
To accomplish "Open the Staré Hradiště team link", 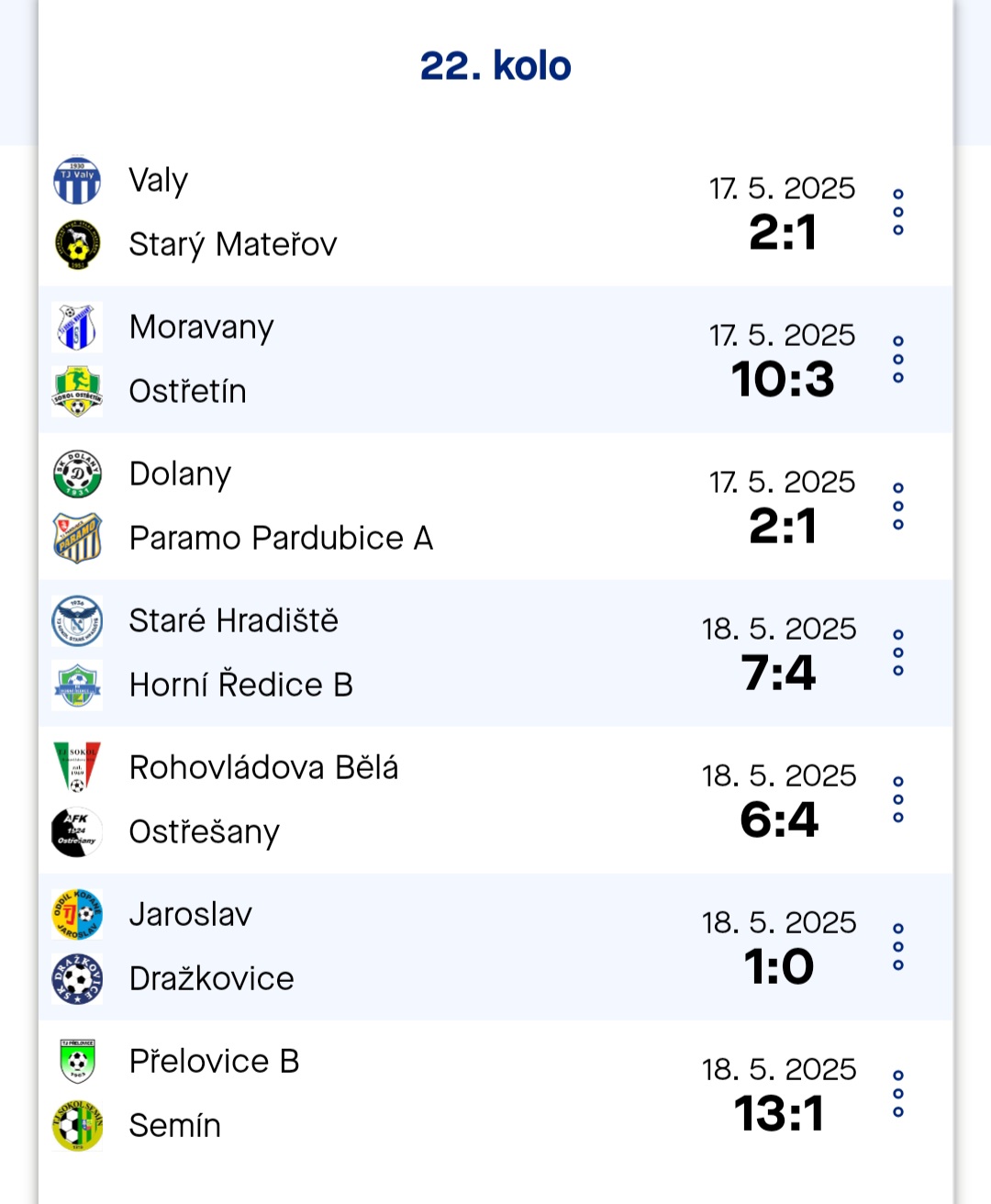I will point(233,620).
